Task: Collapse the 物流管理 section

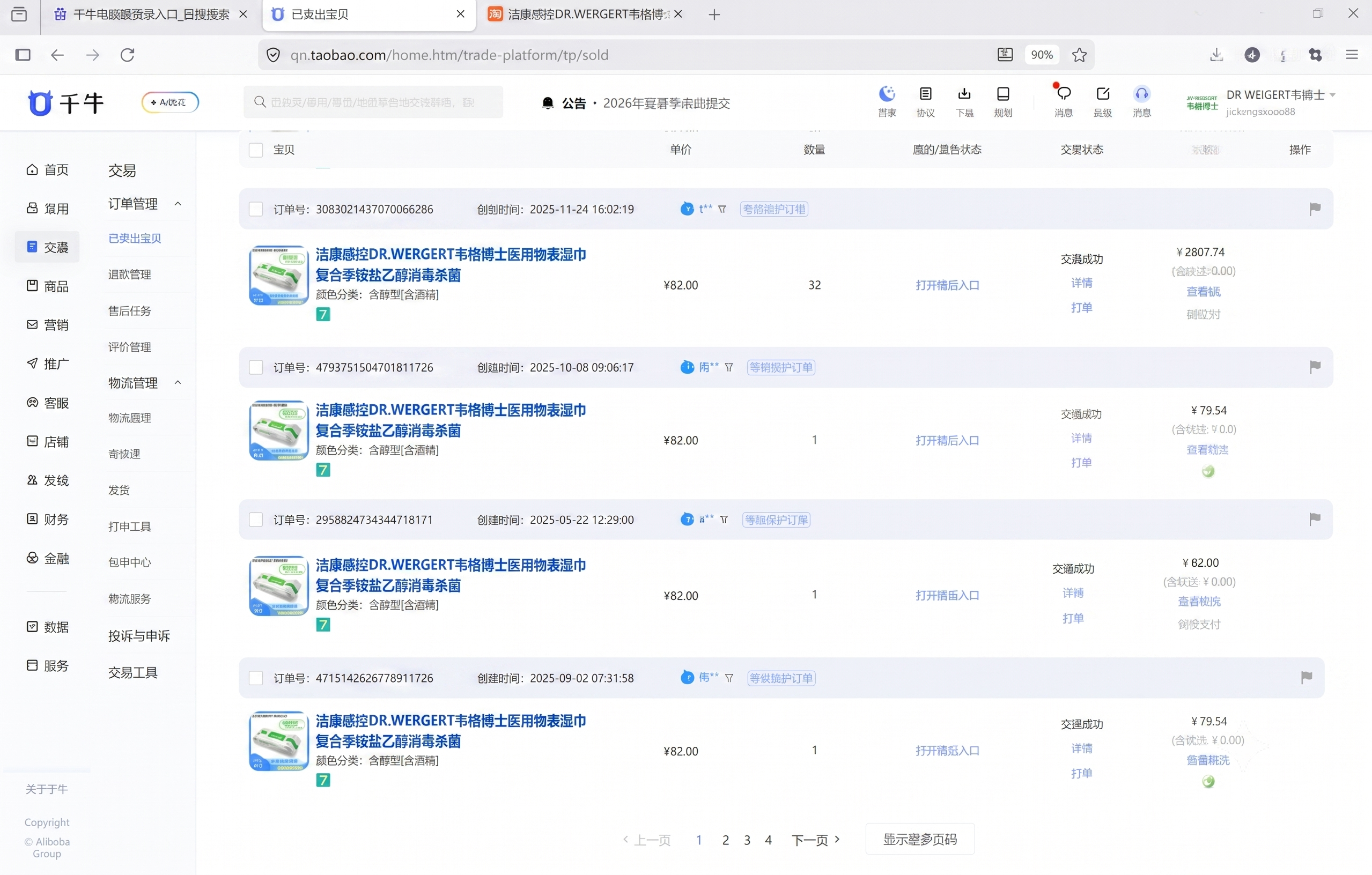Action: click(x=178, y=383)
